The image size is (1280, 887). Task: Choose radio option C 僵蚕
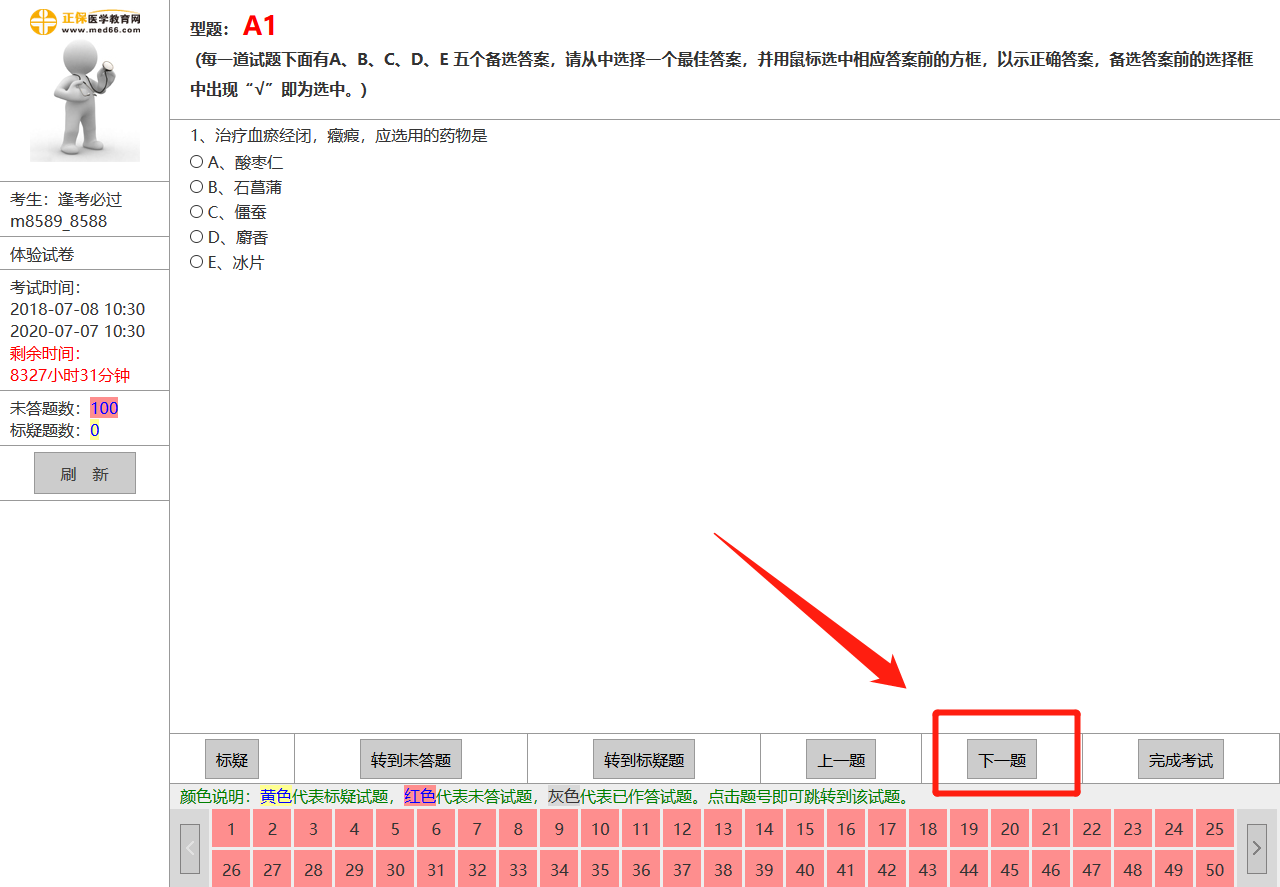coord(197,212)
